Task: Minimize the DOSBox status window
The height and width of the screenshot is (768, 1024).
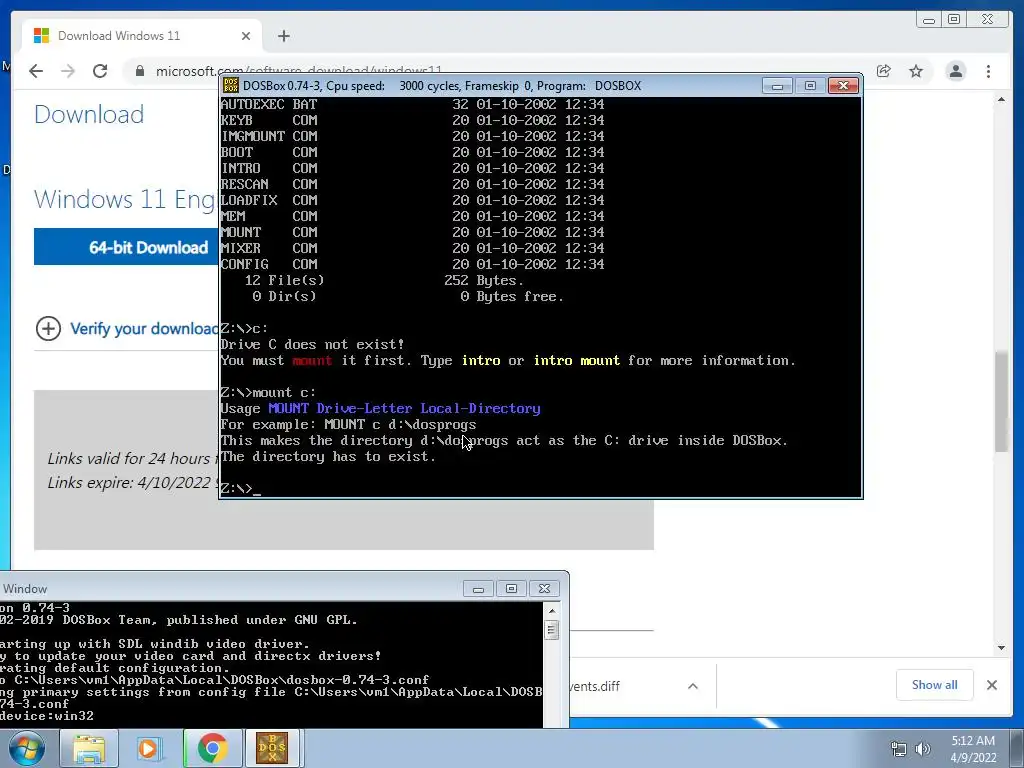Action: (x=478, y=589)
